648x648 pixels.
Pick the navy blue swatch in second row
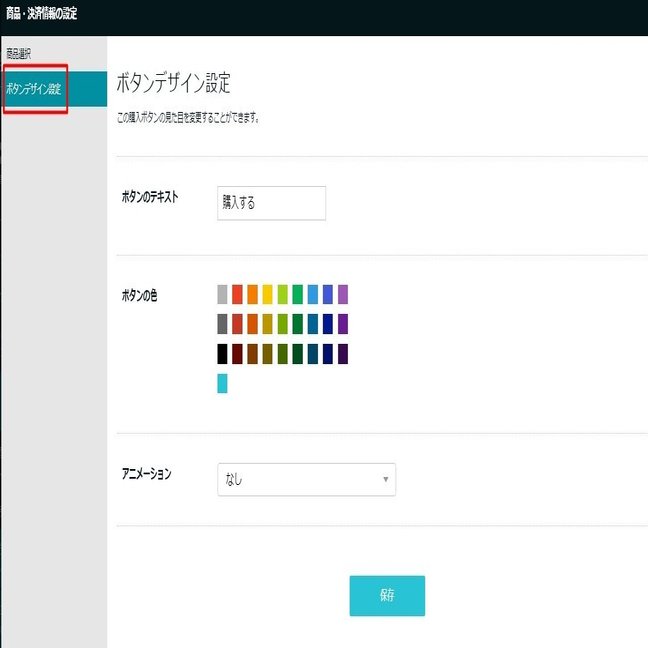[x=328, y=324]
